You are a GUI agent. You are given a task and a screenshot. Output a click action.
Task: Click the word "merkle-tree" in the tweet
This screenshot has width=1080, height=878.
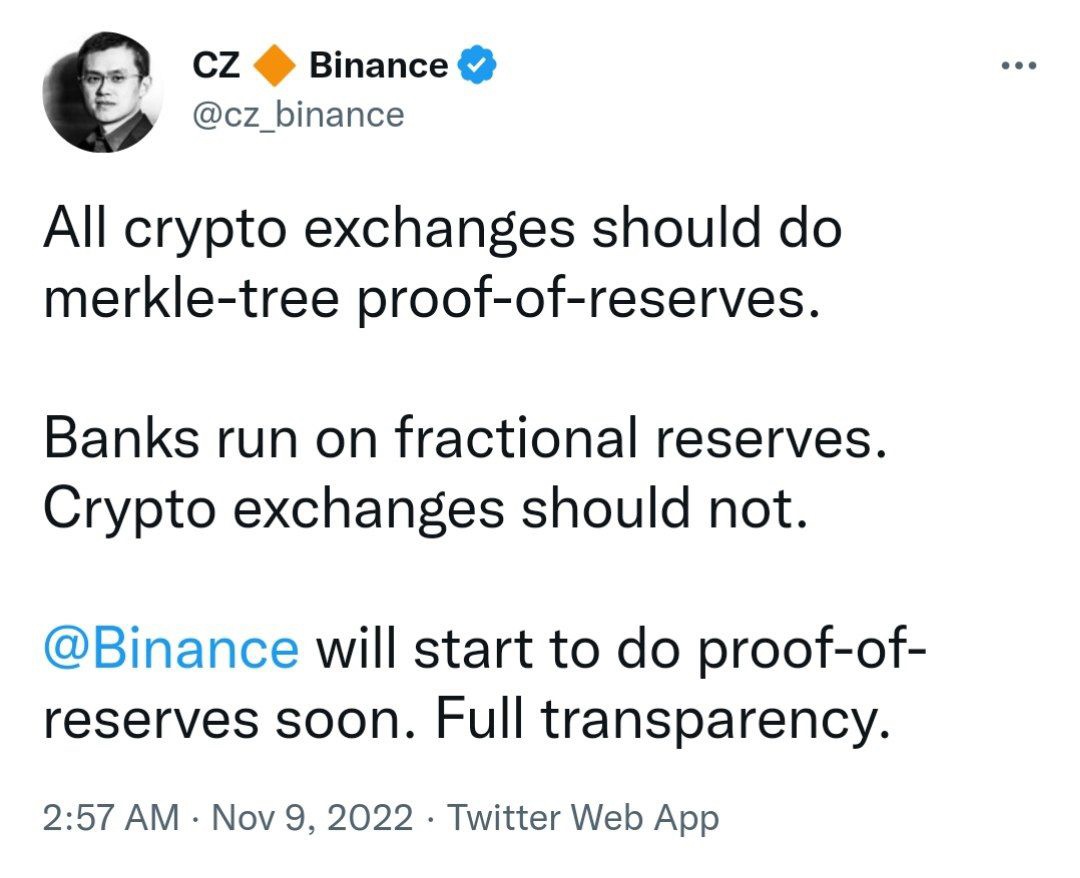[x=192, y=298]
